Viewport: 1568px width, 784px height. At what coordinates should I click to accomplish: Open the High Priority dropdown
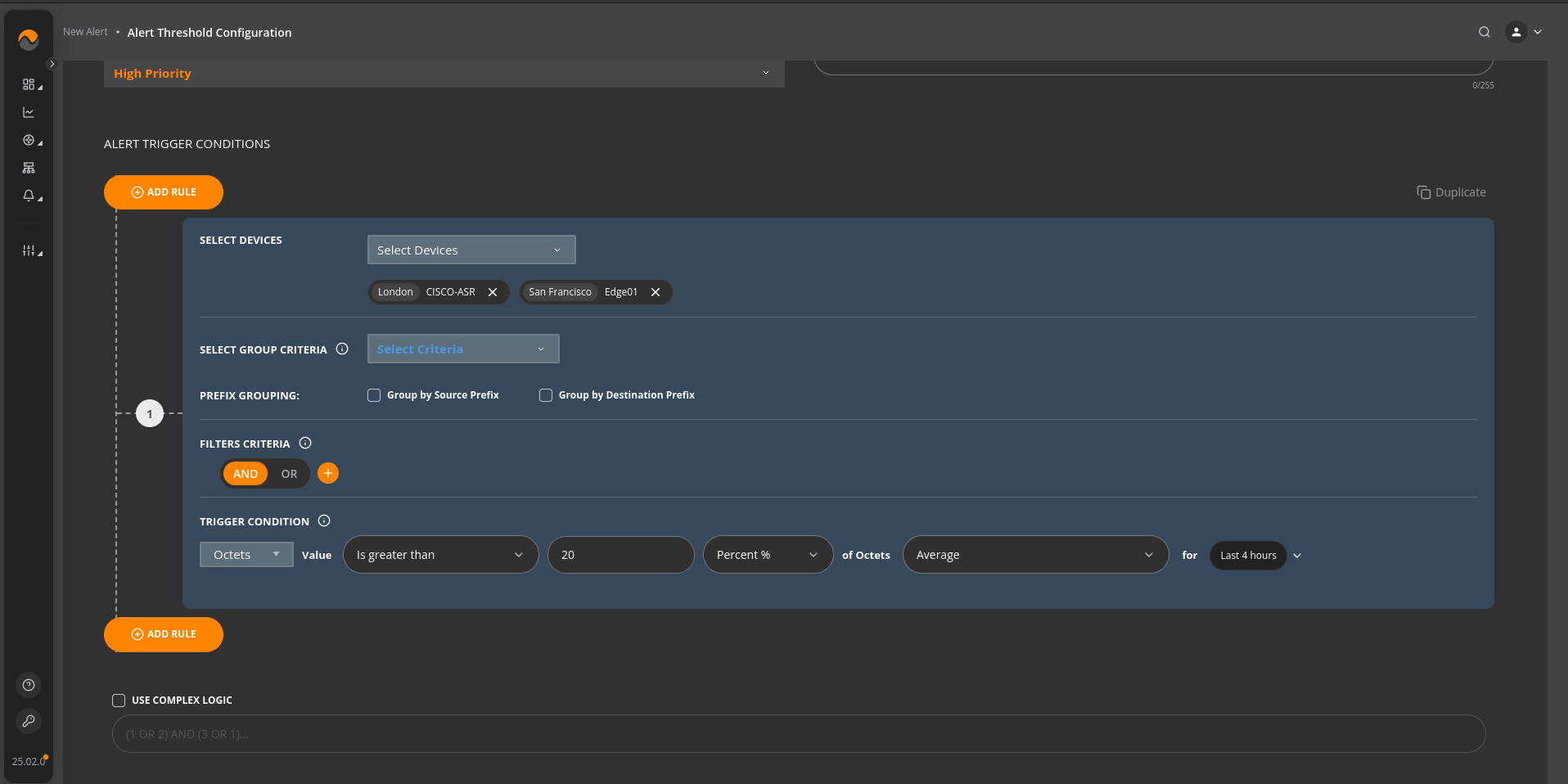pos(444,74)
